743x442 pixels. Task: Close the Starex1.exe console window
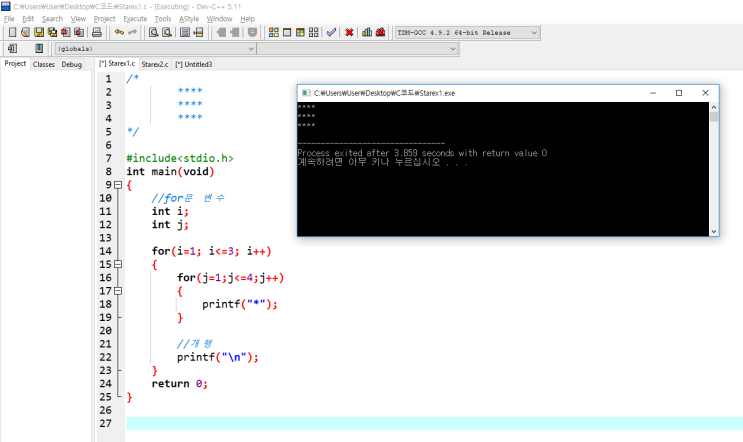coord(705,93)
